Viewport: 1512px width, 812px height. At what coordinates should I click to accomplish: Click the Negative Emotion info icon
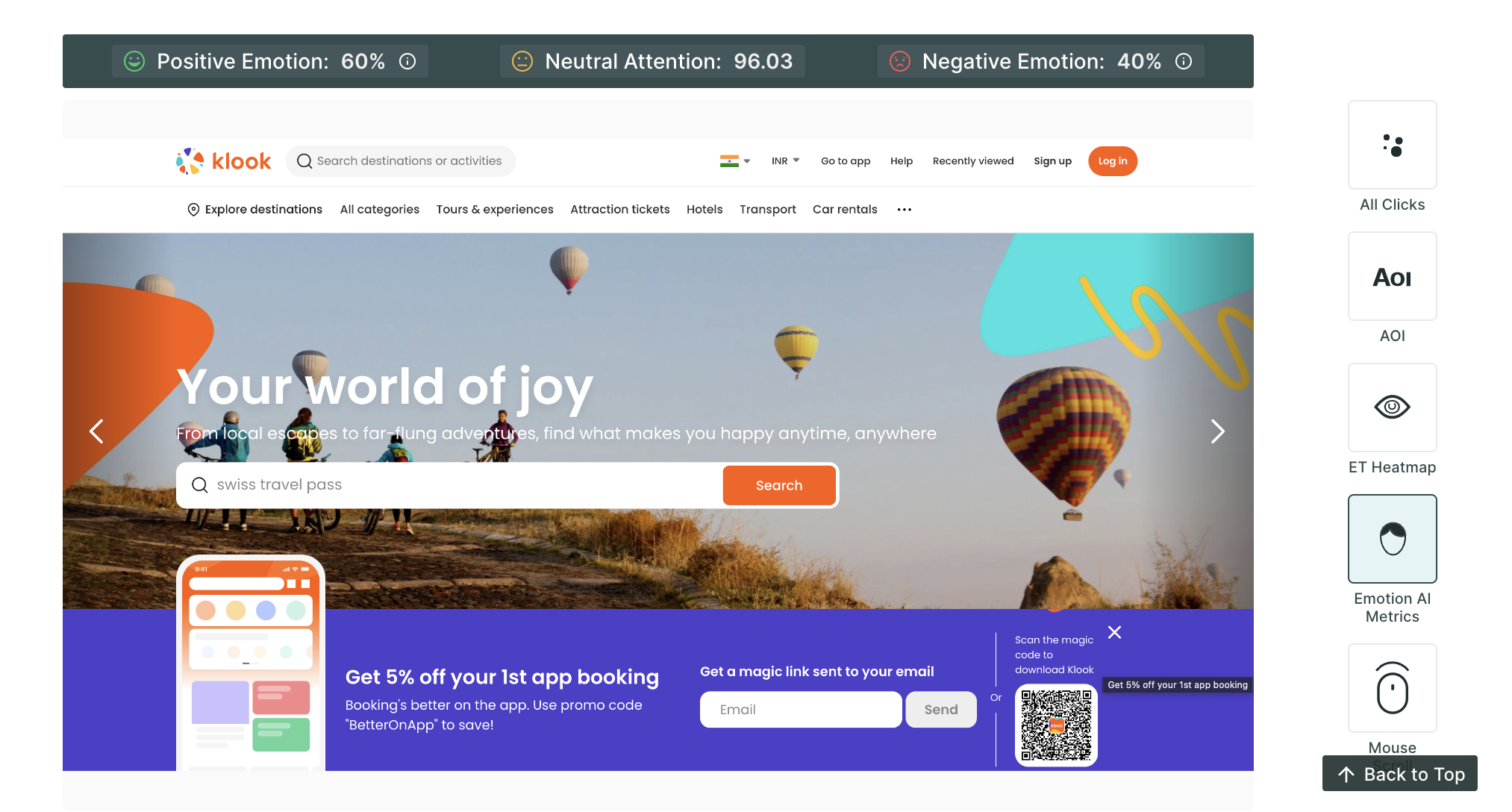1184,61
